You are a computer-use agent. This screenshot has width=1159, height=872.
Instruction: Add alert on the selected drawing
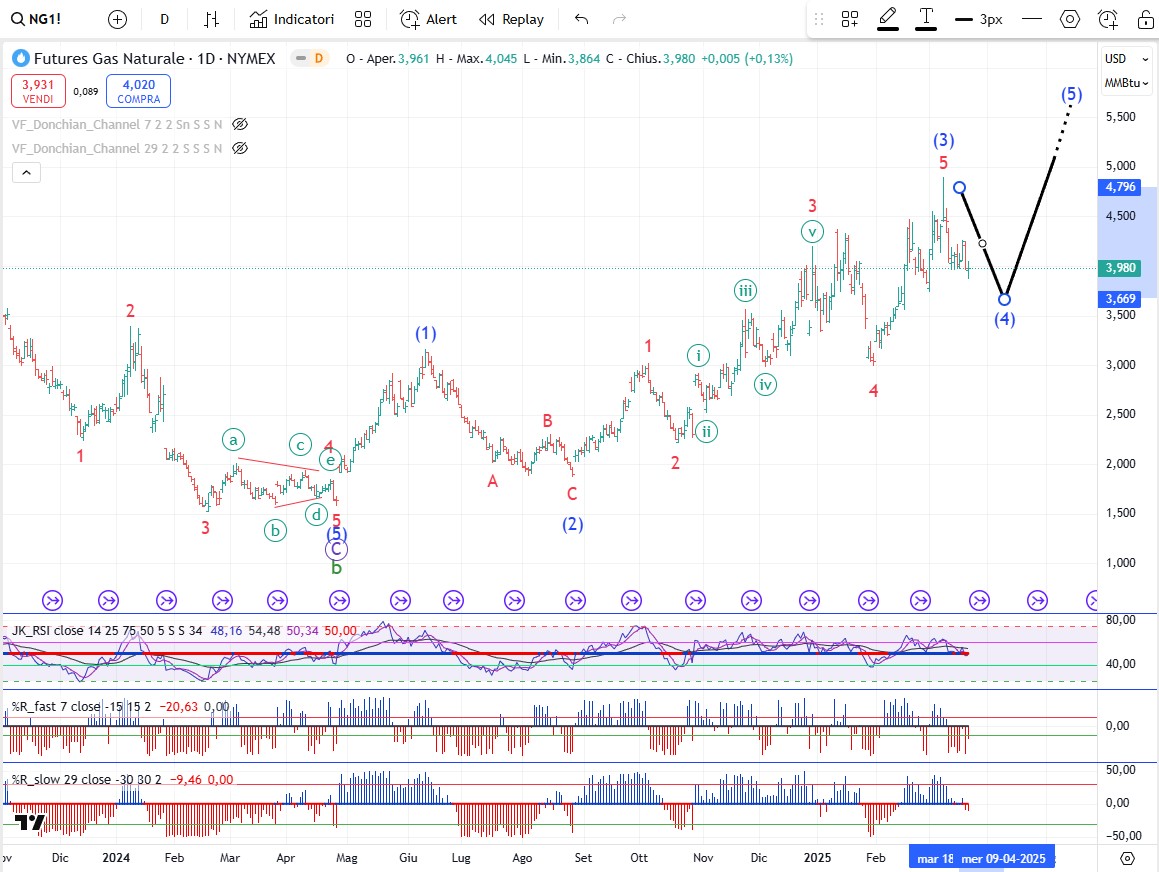coord(1107,19)
